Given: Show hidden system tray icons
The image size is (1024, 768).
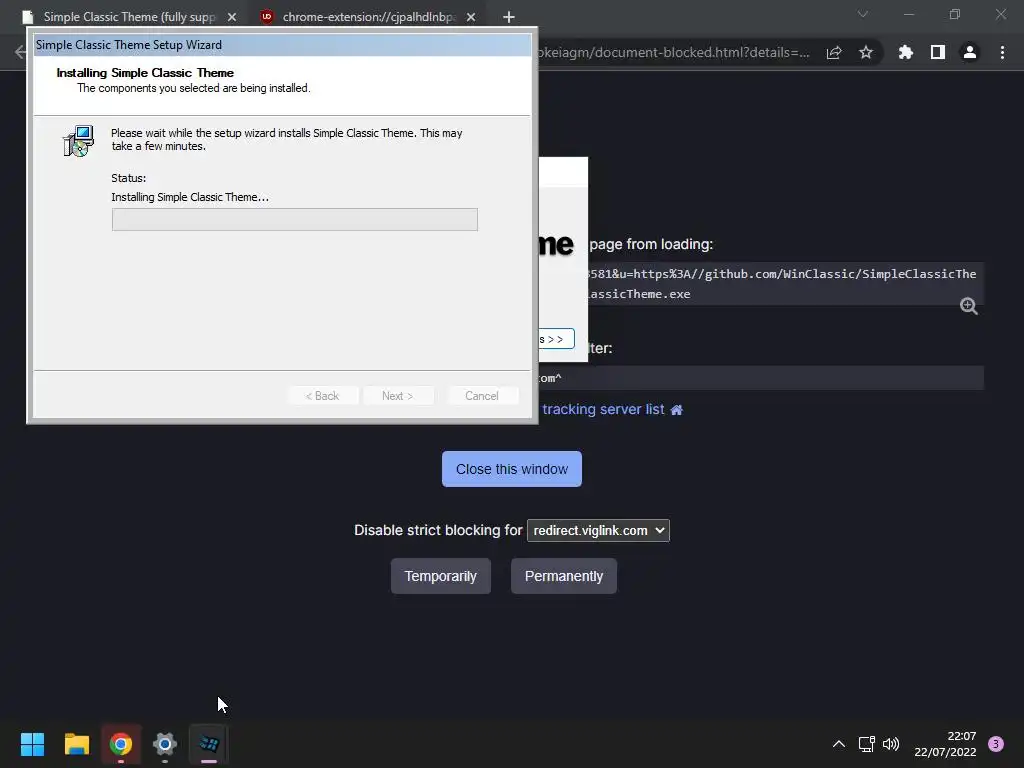Looking at the screenshot, I should pyautogui.click(x=839, y=744).
